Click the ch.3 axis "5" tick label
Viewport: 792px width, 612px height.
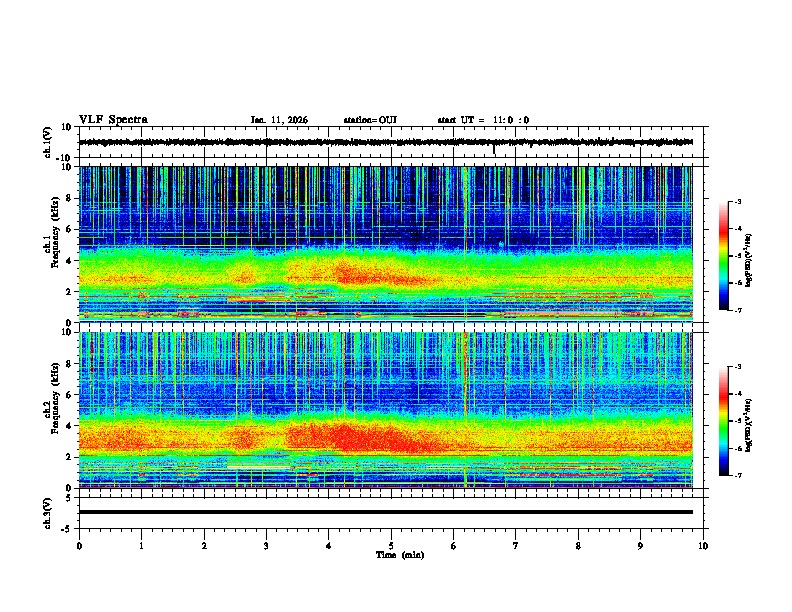[x=70, y=498]
